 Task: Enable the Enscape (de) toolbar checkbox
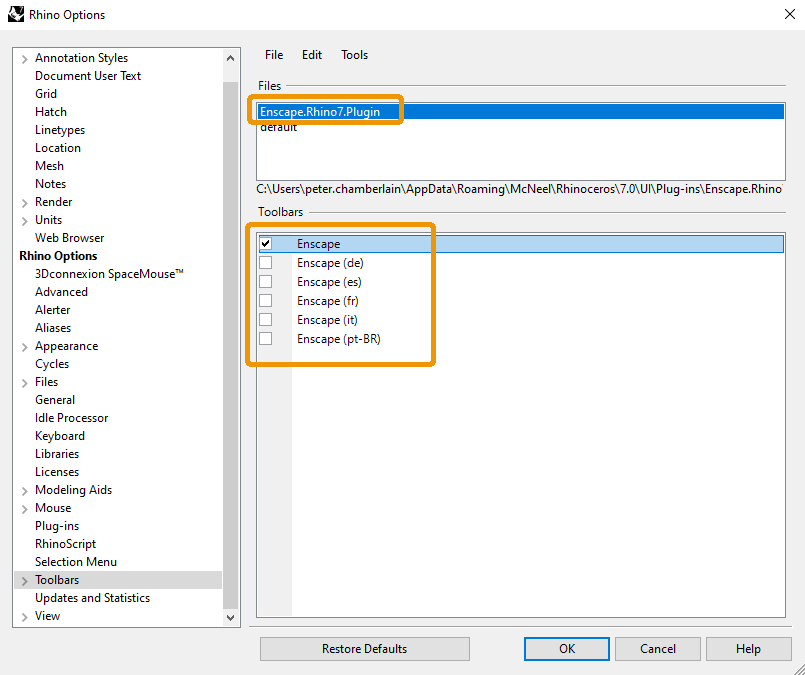click(x=266, y=263)
